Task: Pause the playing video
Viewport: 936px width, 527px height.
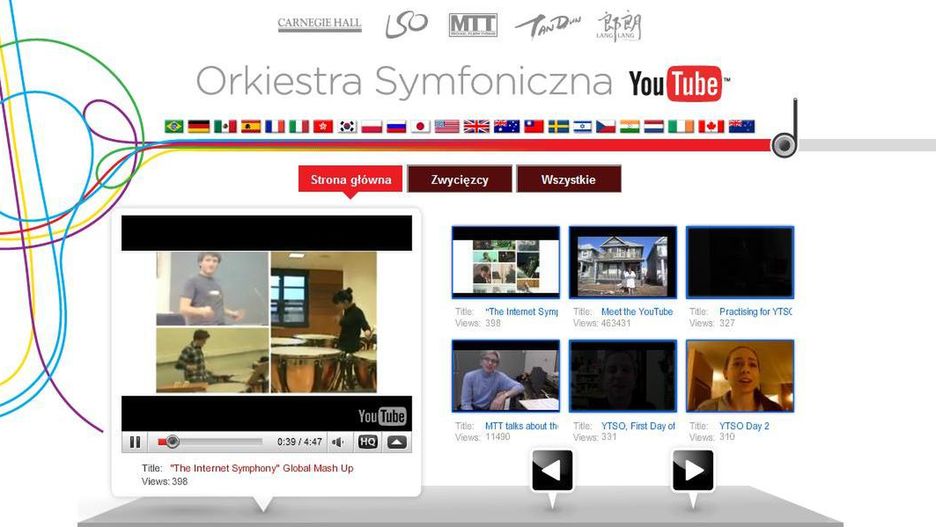Action: [135, 442]
